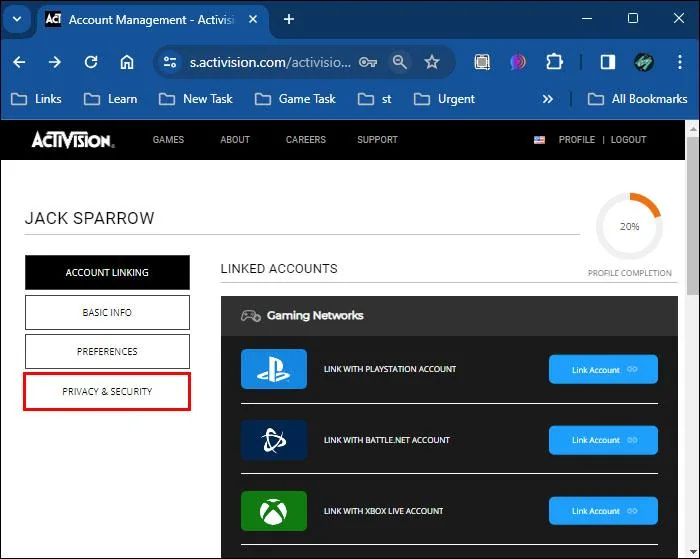Click the PlayStation logo tile

click(x=274, y=369)
